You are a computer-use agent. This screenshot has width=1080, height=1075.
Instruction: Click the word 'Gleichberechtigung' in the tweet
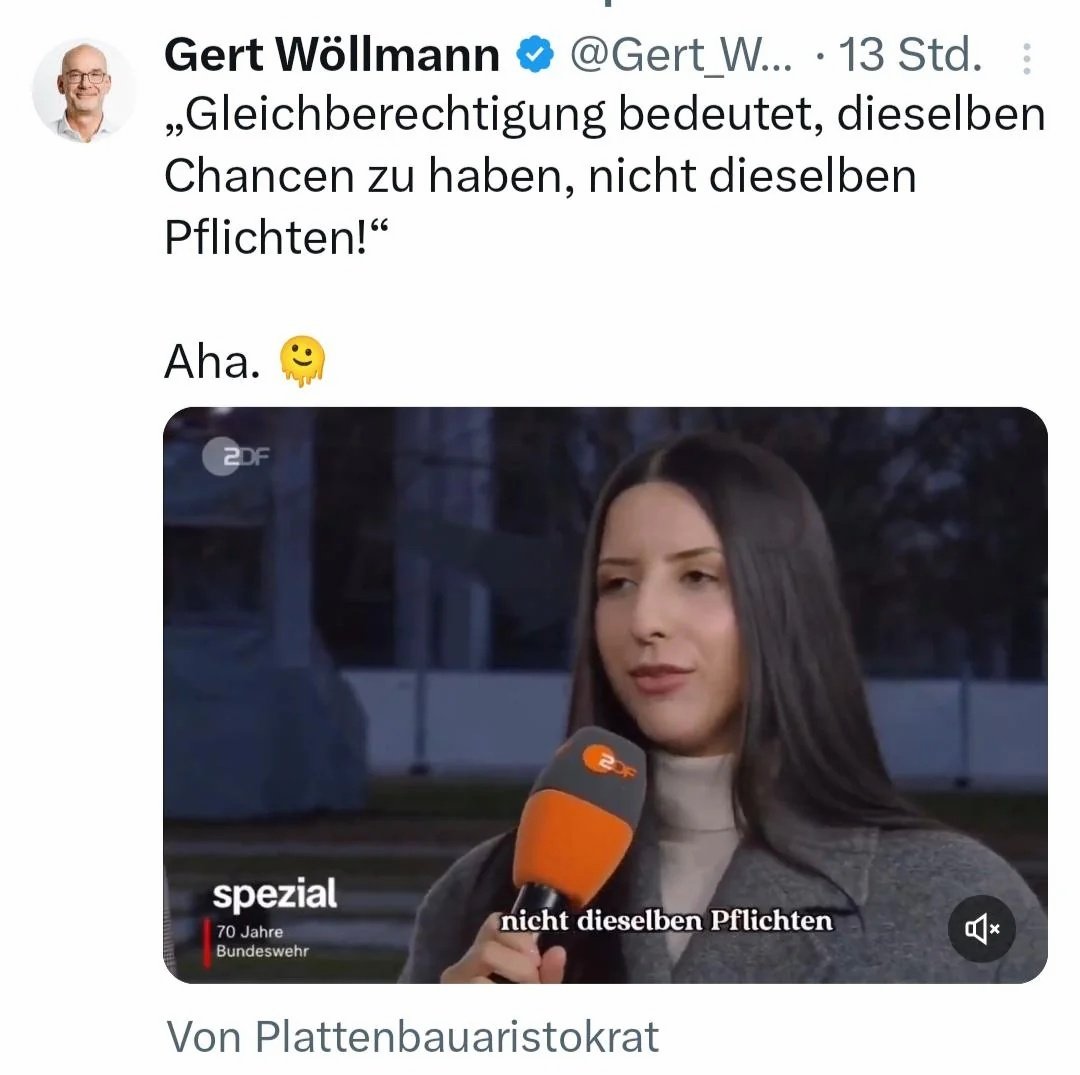pyautogui.click(x=386, y=116)
